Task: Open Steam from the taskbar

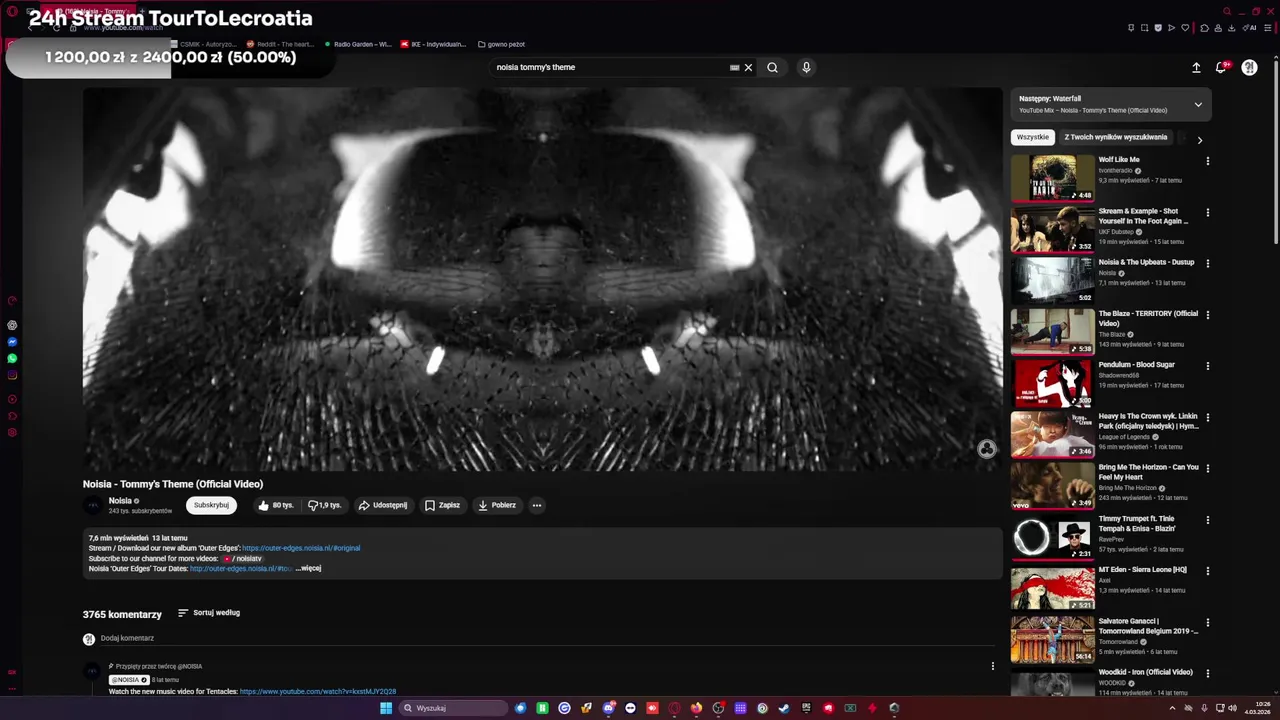Action: pos(784,708)
